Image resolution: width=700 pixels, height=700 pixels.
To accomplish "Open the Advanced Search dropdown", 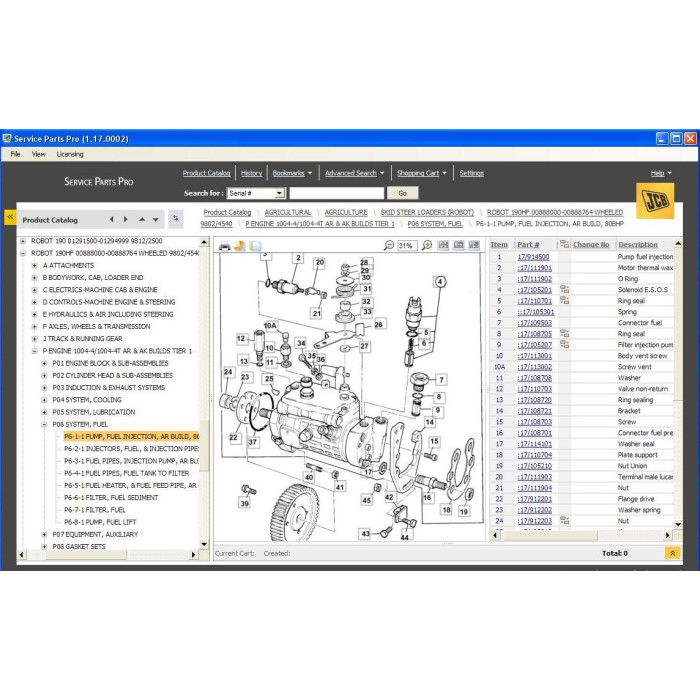I will tap(354, 173).
